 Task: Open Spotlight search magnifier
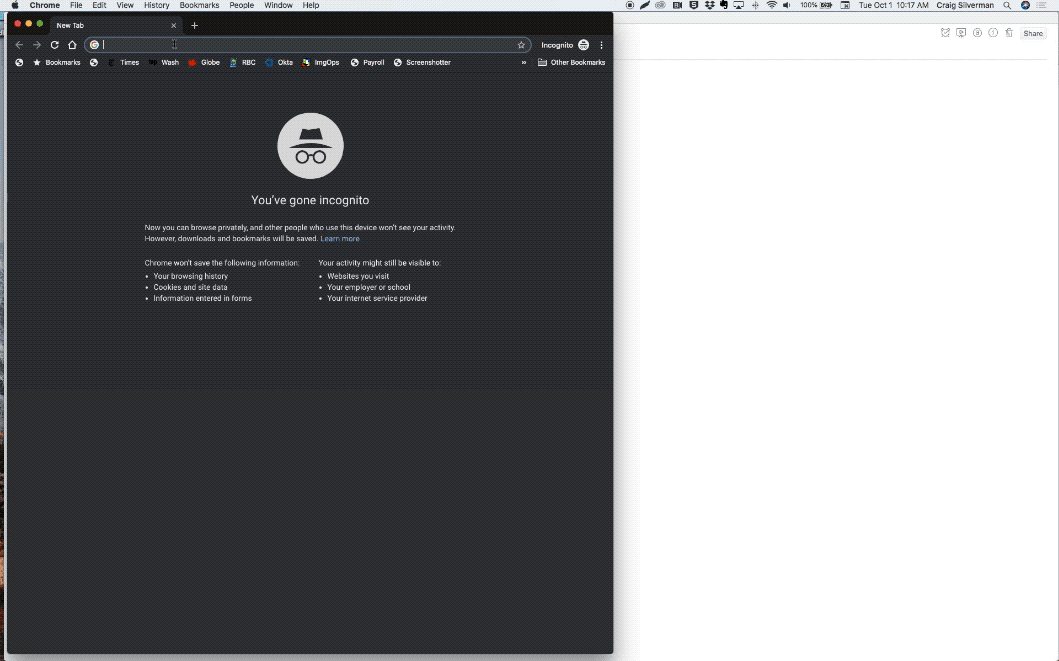click(x=1007, y=5)
